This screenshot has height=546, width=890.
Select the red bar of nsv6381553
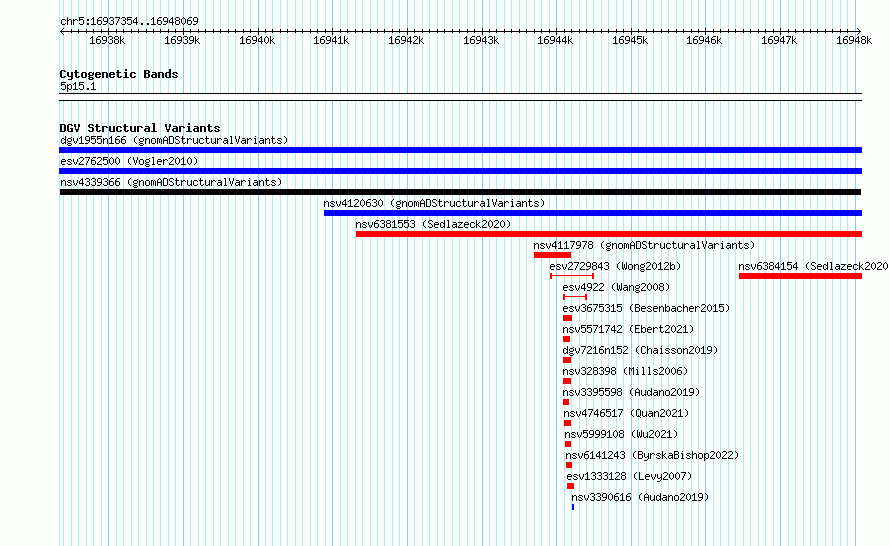click(x=608, y=234)
